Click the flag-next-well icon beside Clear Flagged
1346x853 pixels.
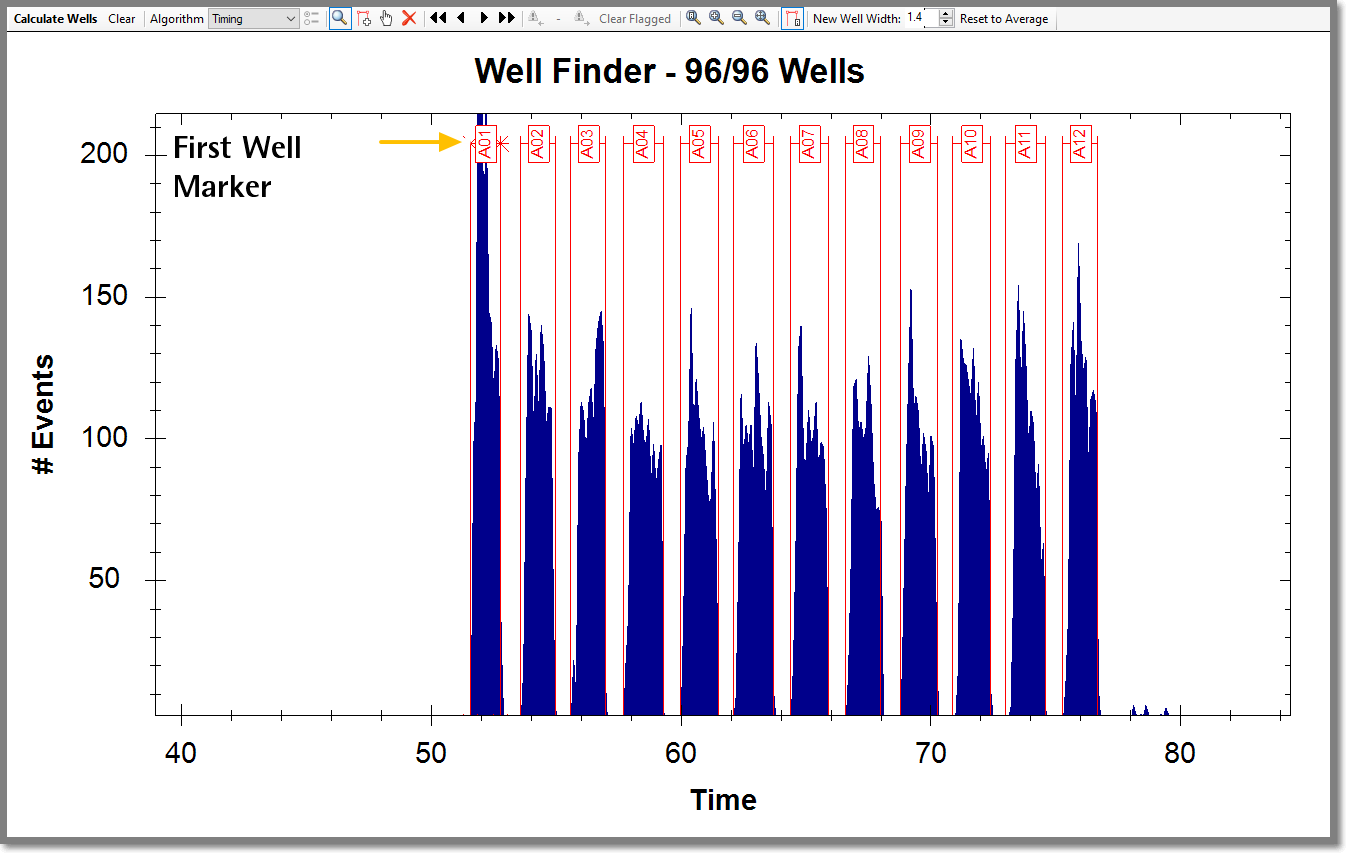pos(579,17)
